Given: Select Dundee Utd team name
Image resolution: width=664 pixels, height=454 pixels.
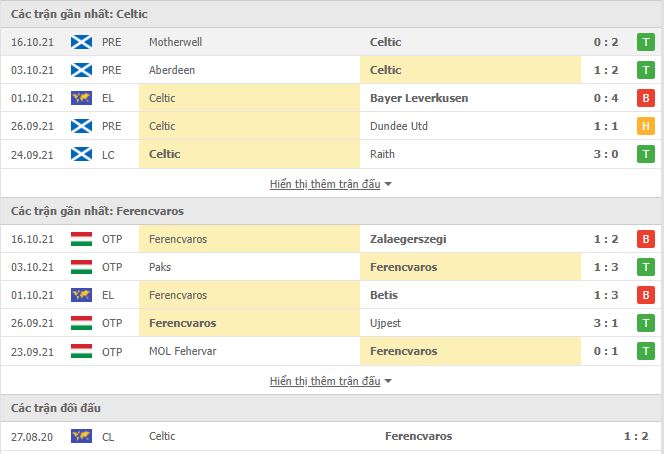Looking at the screenshot, I should (x=398, y=126).
